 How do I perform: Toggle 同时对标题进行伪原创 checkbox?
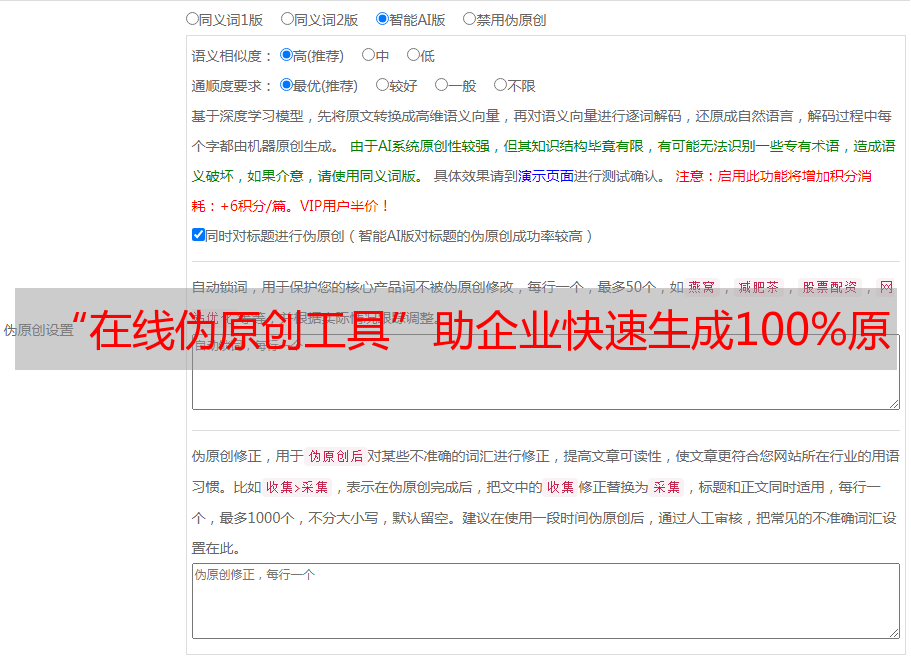point(198,235)
